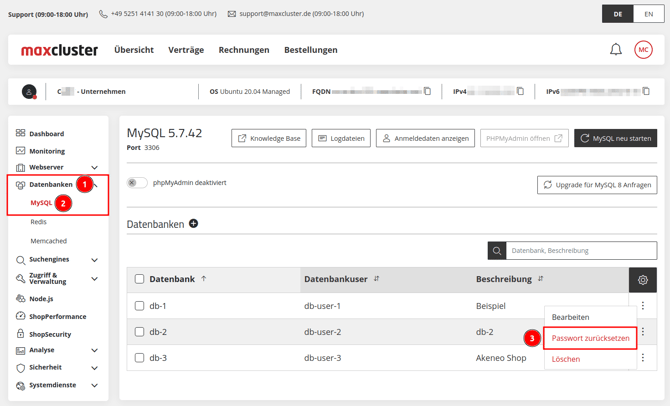Copy the IPv4 address

520,91
